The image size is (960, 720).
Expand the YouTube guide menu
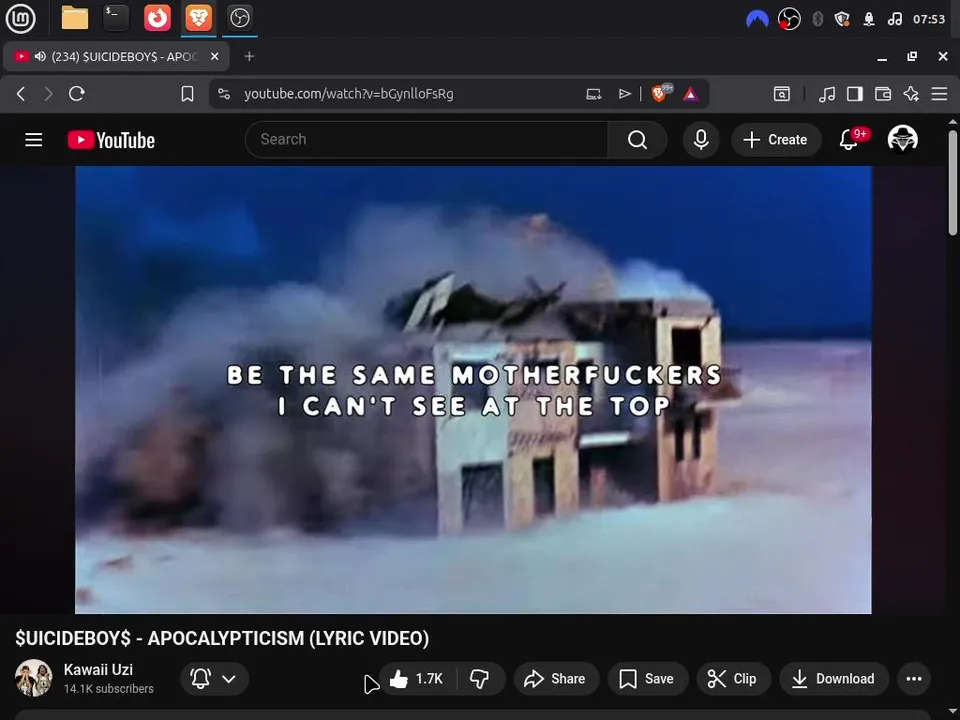[34, 140]
